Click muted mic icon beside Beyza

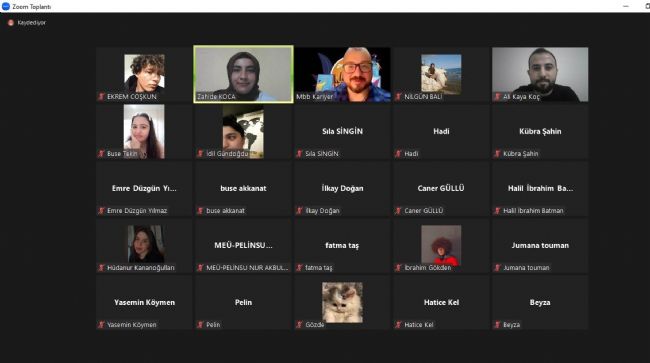[x=497, y=325]
